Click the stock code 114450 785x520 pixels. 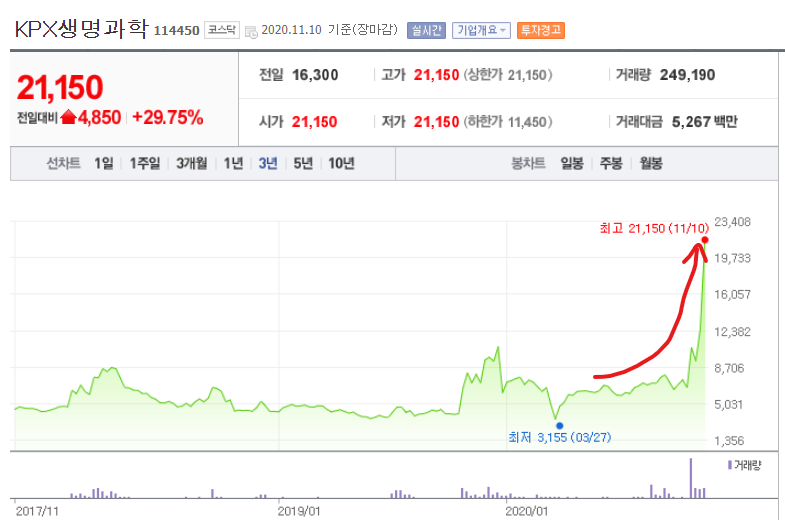click(x=176, y=31)
